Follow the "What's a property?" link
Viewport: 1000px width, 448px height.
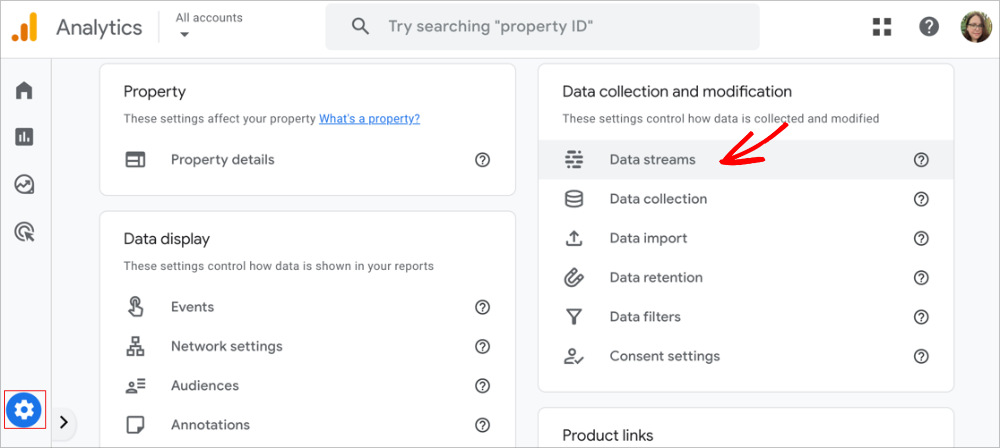pos(369,119)
